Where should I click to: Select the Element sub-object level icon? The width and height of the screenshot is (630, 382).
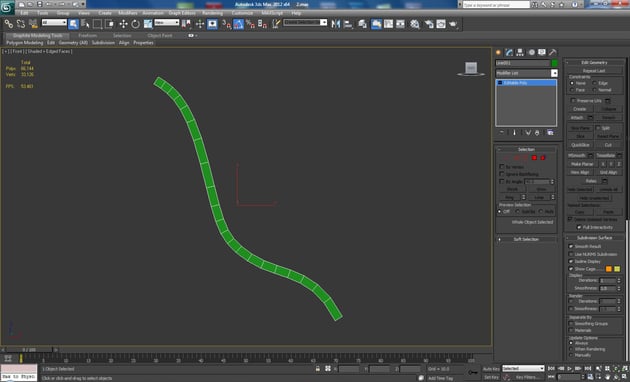click(543, 158)
